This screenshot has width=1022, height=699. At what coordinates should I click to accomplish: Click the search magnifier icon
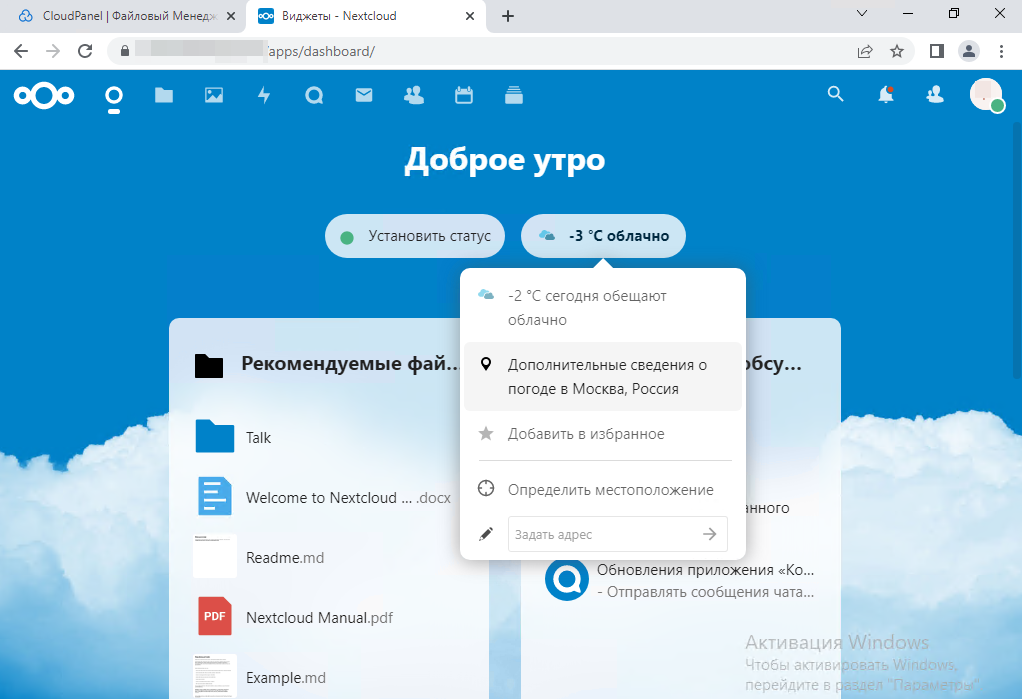[x=836, y=94]
